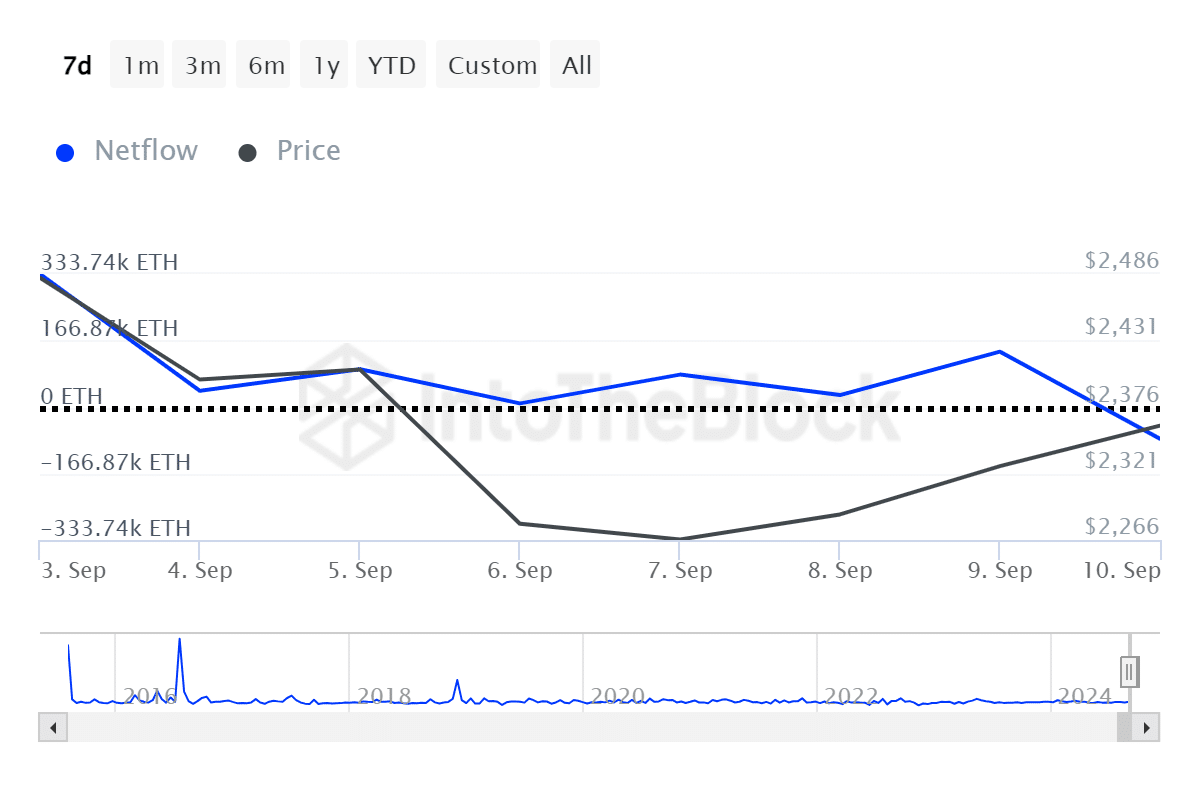The image size is (1200, 800).
Task: Click the $2,321 price axis value
Action: click(x=1122, y=460)
